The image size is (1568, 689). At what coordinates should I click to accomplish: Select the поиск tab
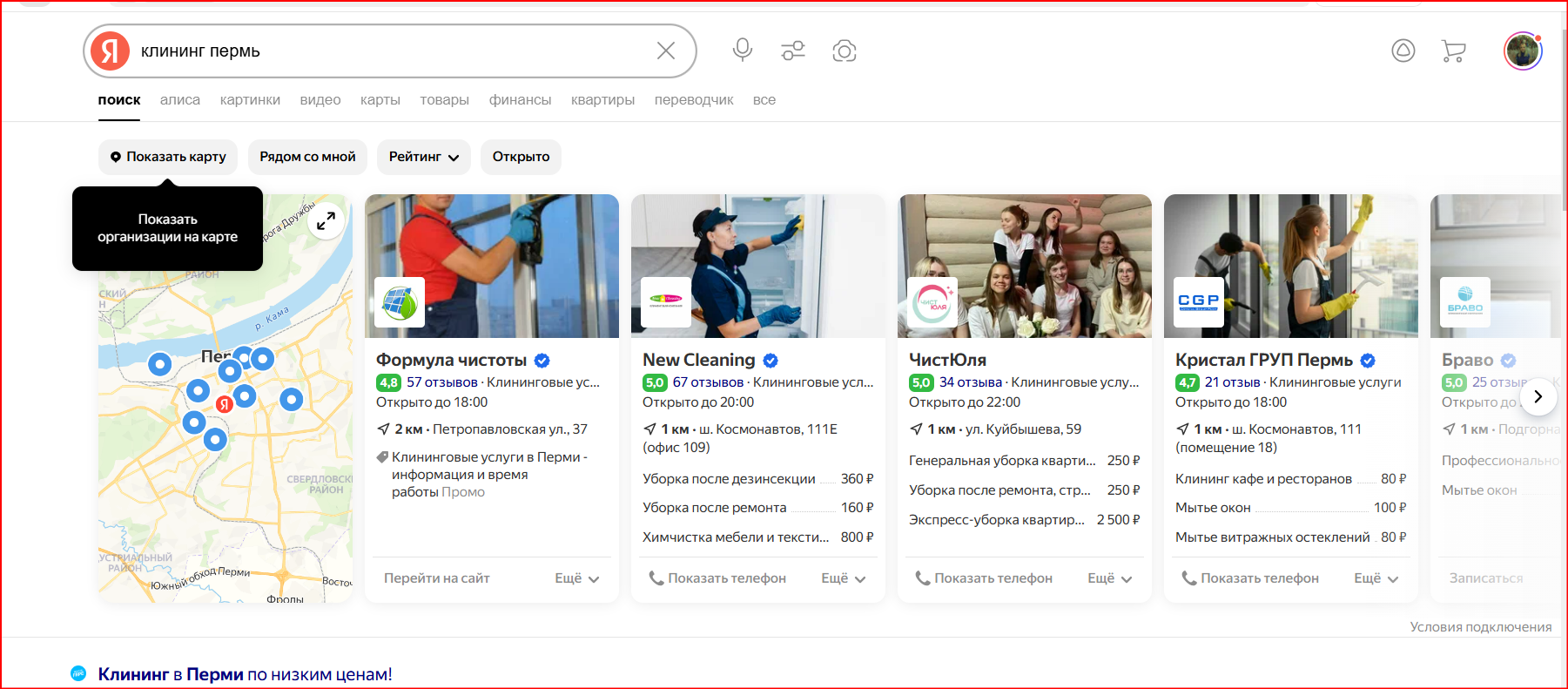[119, 100]
